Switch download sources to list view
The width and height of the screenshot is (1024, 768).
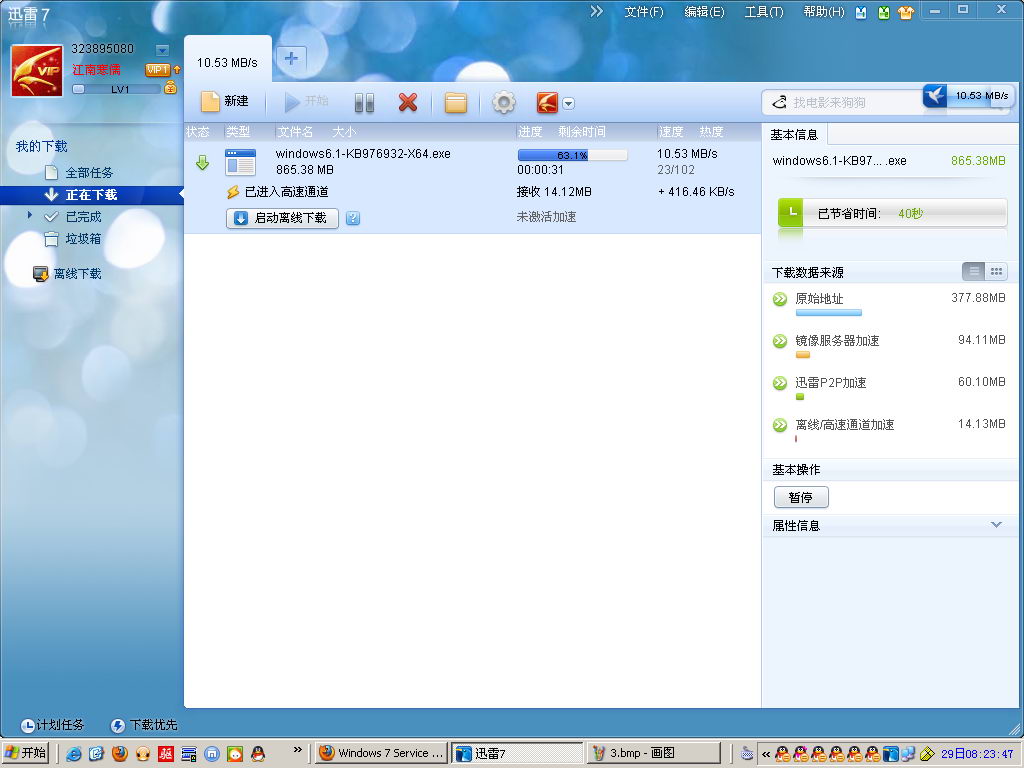point(973,271)
